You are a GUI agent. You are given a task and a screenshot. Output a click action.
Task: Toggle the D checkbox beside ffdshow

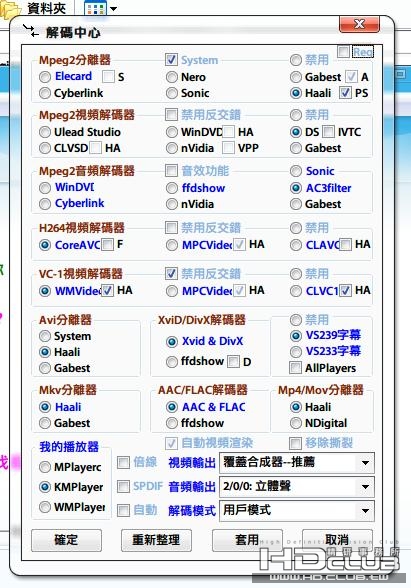click(234, 362)
